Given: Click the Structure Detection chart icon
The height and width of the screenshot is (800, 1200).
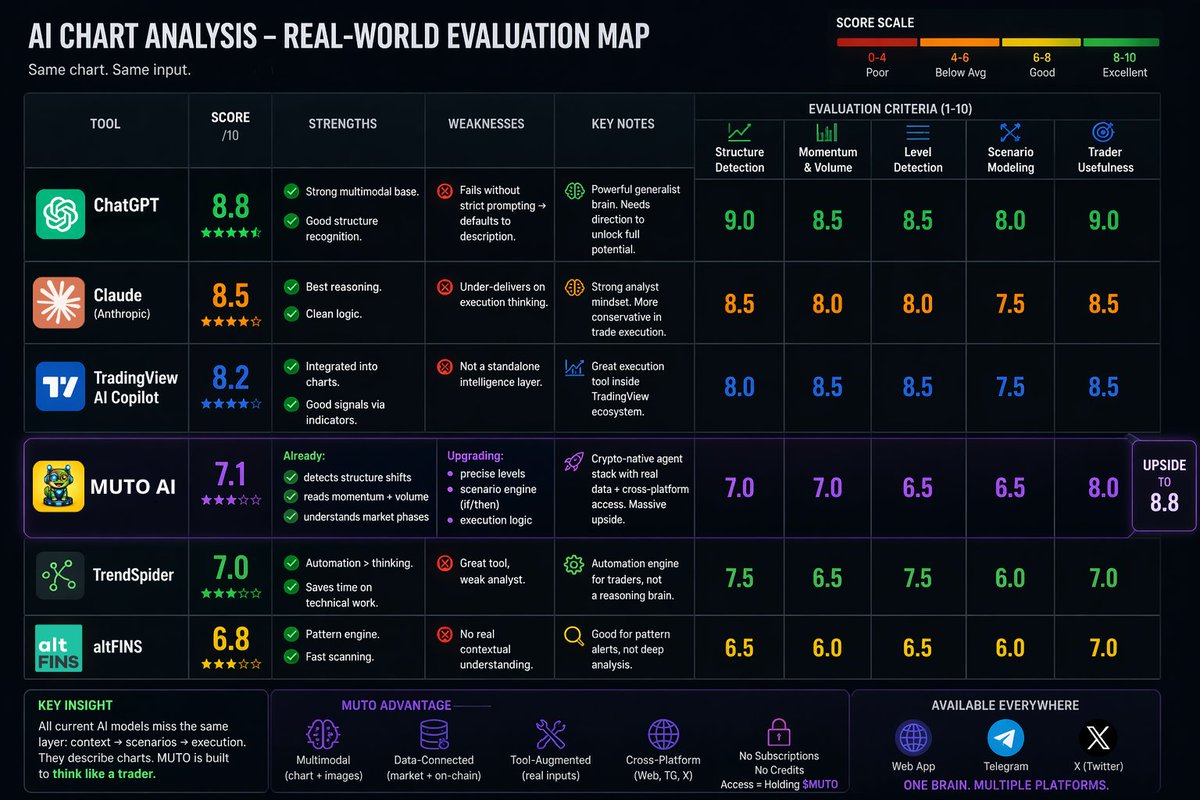Looking at the screenshot, I should pyautogui.click(x=740, y=132).
